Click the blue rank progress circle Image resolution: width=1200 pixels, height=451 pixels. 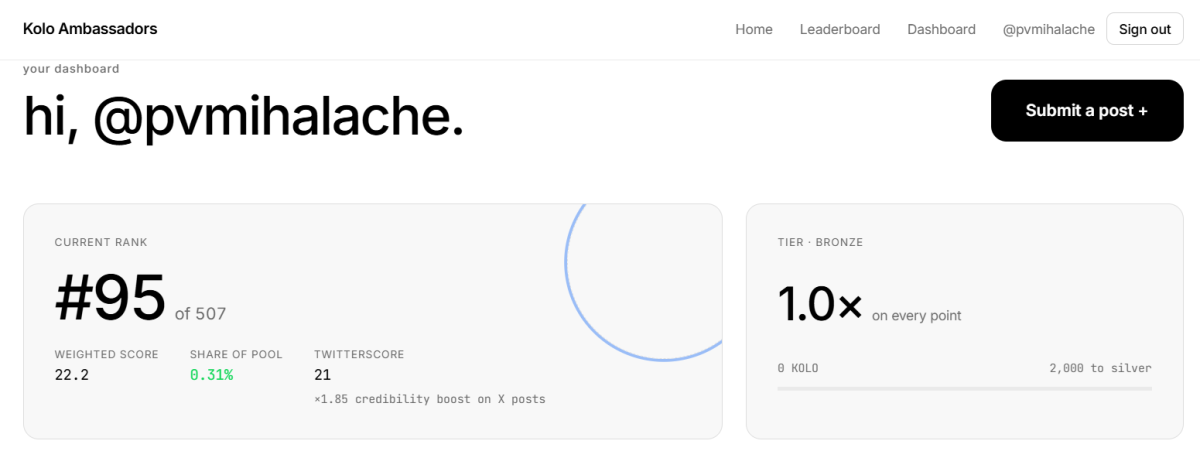click(644, 282)
